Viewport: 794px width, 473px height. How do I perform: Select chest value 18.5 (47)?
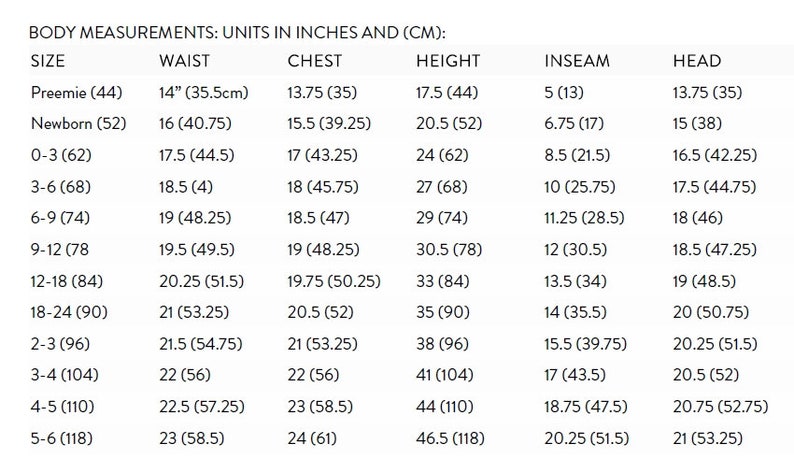point(319,218)
